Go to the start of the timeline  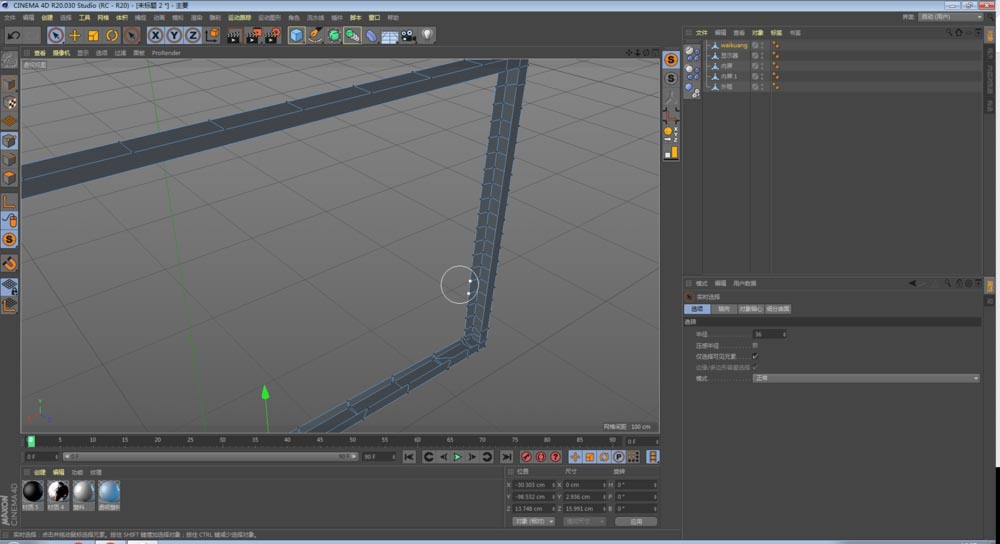pos(409,457)
